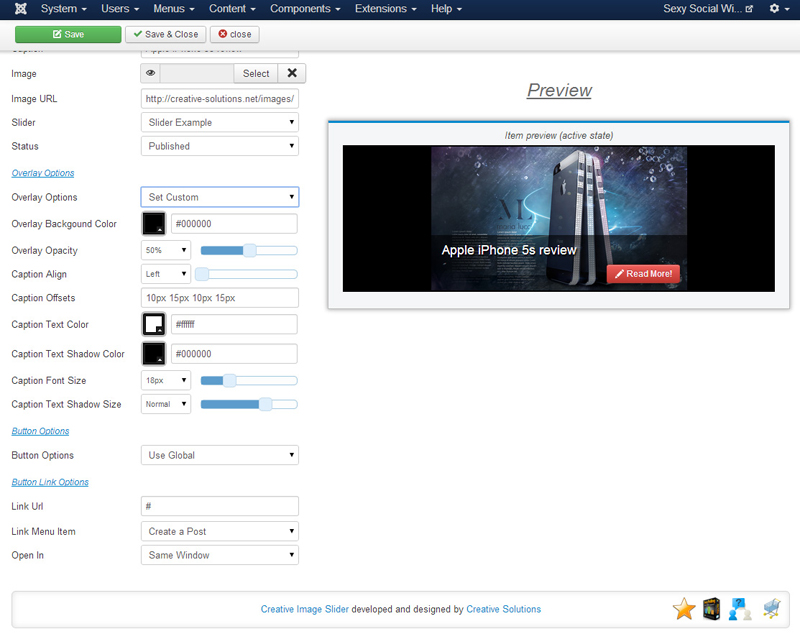Open Link Menu Item Create a Post dropdown
800x634 pixels.
(220, 531)
